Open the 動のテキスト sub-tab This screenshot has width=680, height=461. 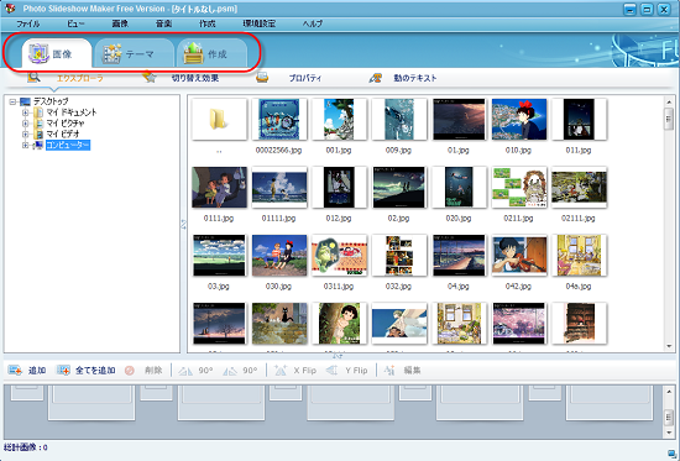pos(415,78)
